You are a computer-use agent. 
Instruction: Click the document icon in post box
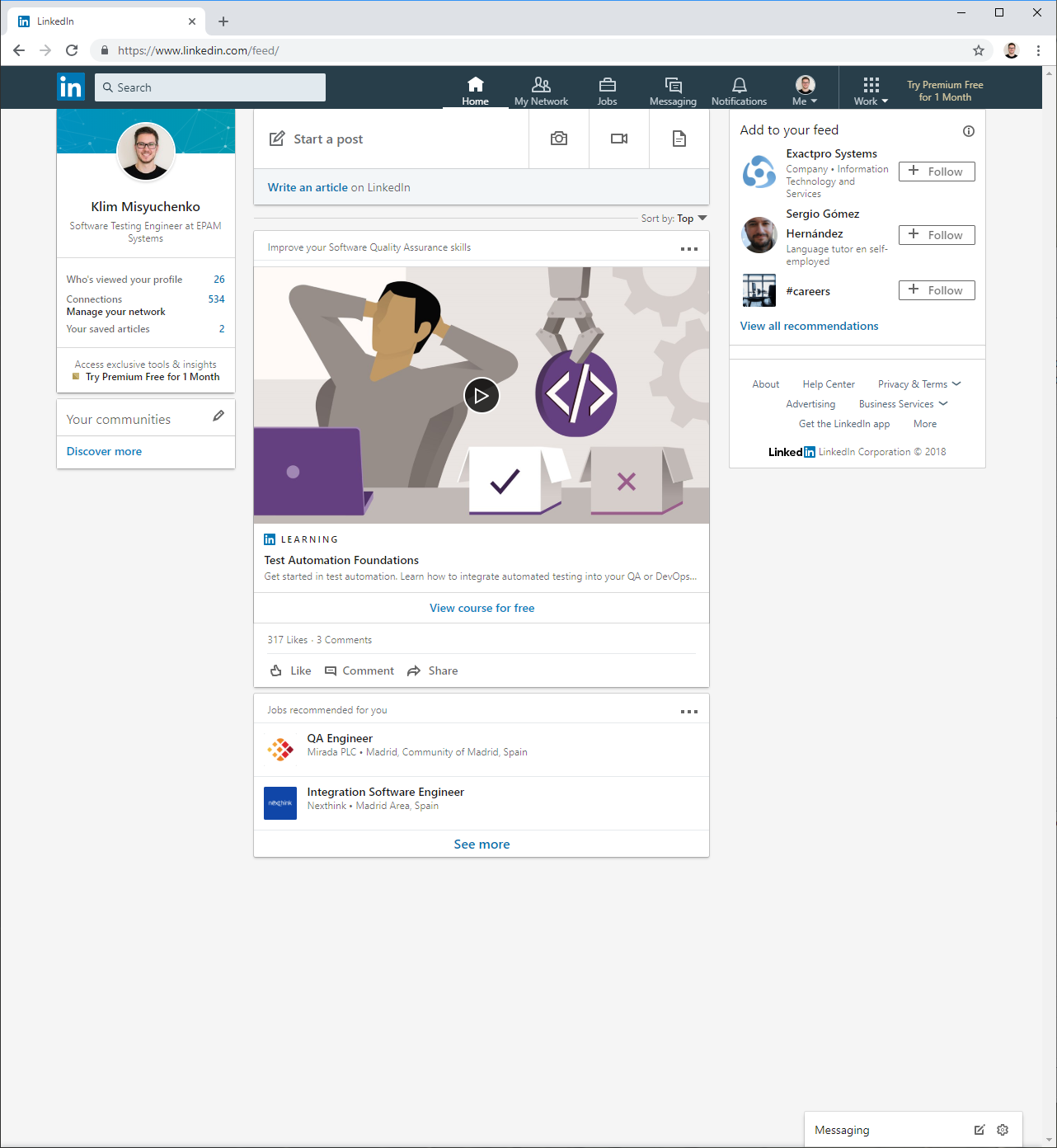(679, 139)
